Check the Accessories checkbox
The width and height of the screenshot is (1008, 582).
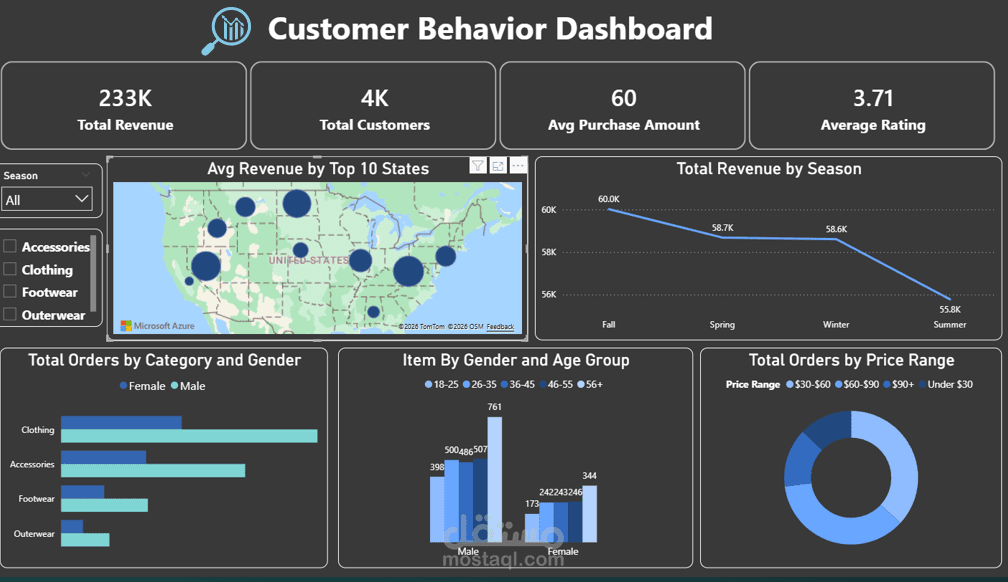(9, 247)
